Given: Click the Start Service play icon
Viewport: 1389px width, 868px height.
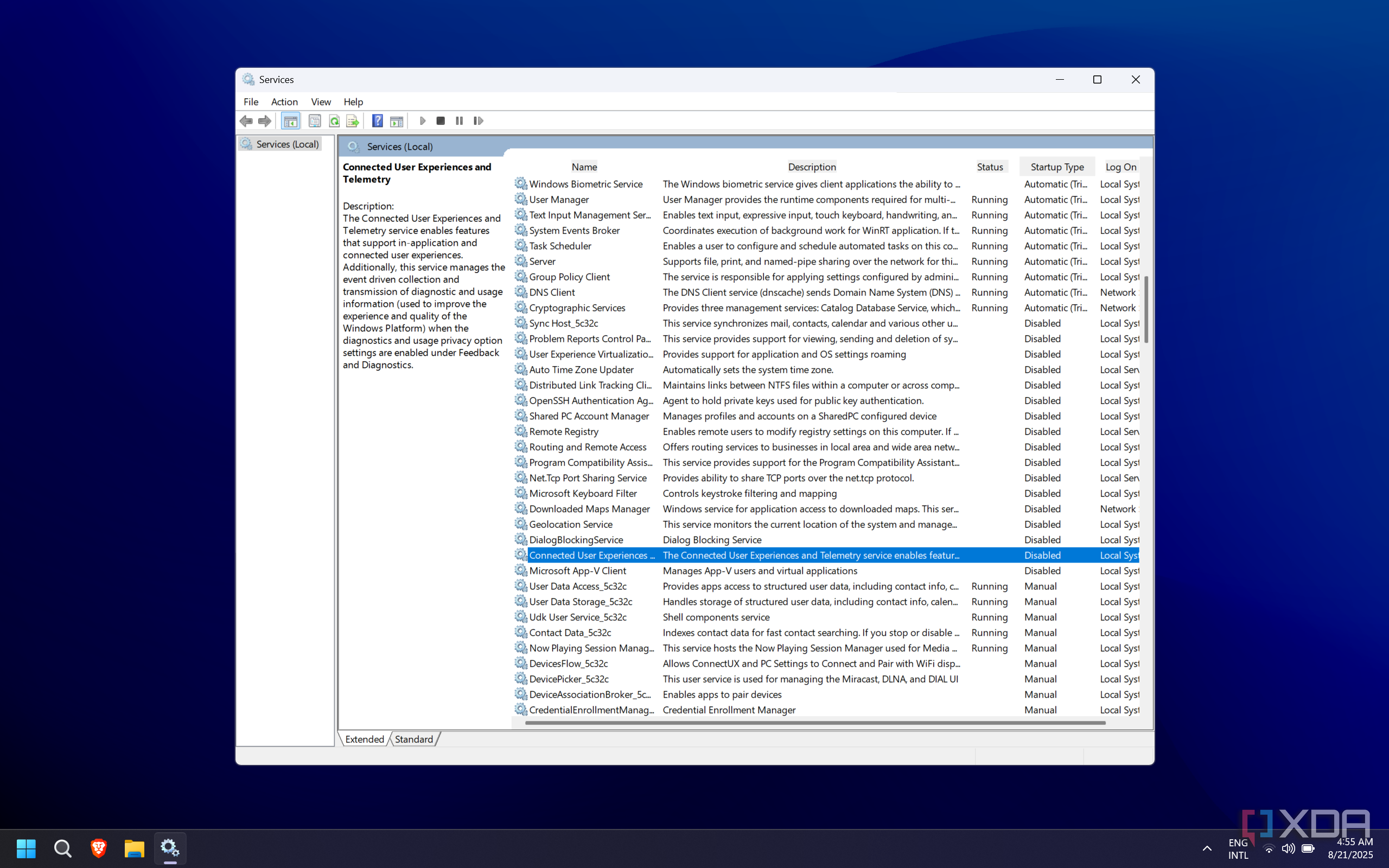Looking at the screenshot, I should tap(423, 120).
